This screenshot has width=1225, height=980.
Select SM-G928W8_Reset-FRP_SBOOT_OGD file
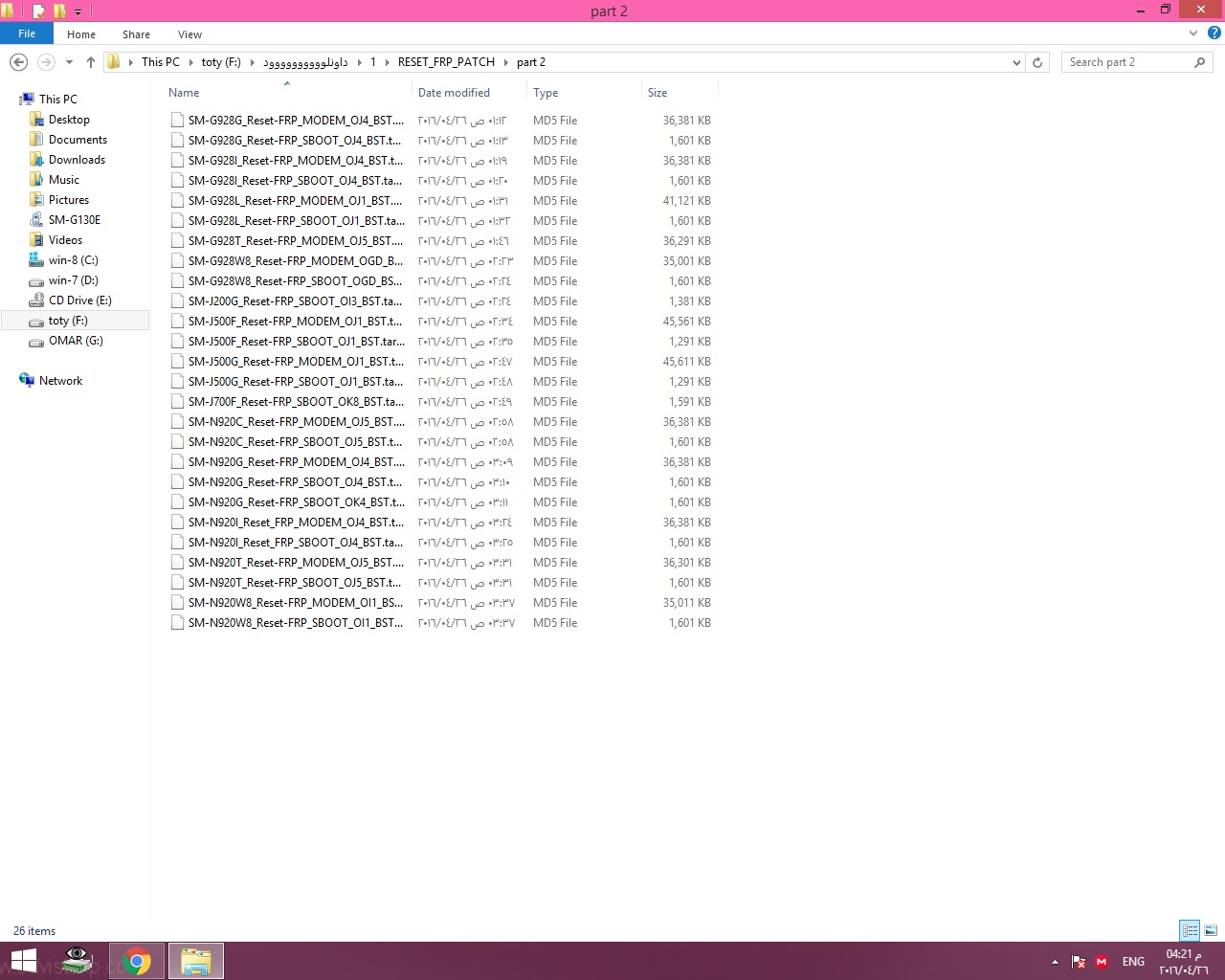296,281
